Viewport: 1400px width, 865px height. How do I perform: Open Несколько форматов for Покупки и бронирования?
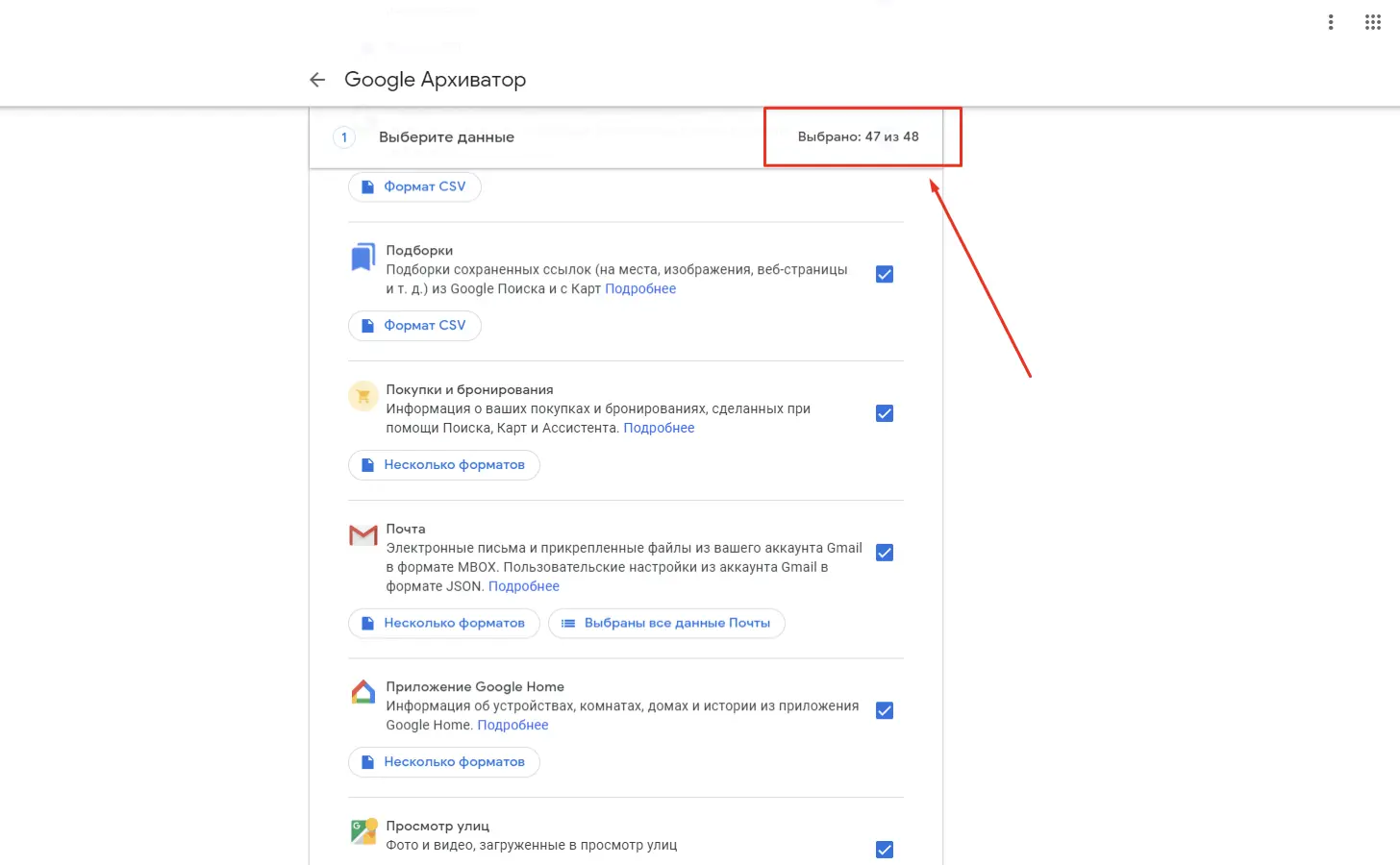tap(443, 464)
